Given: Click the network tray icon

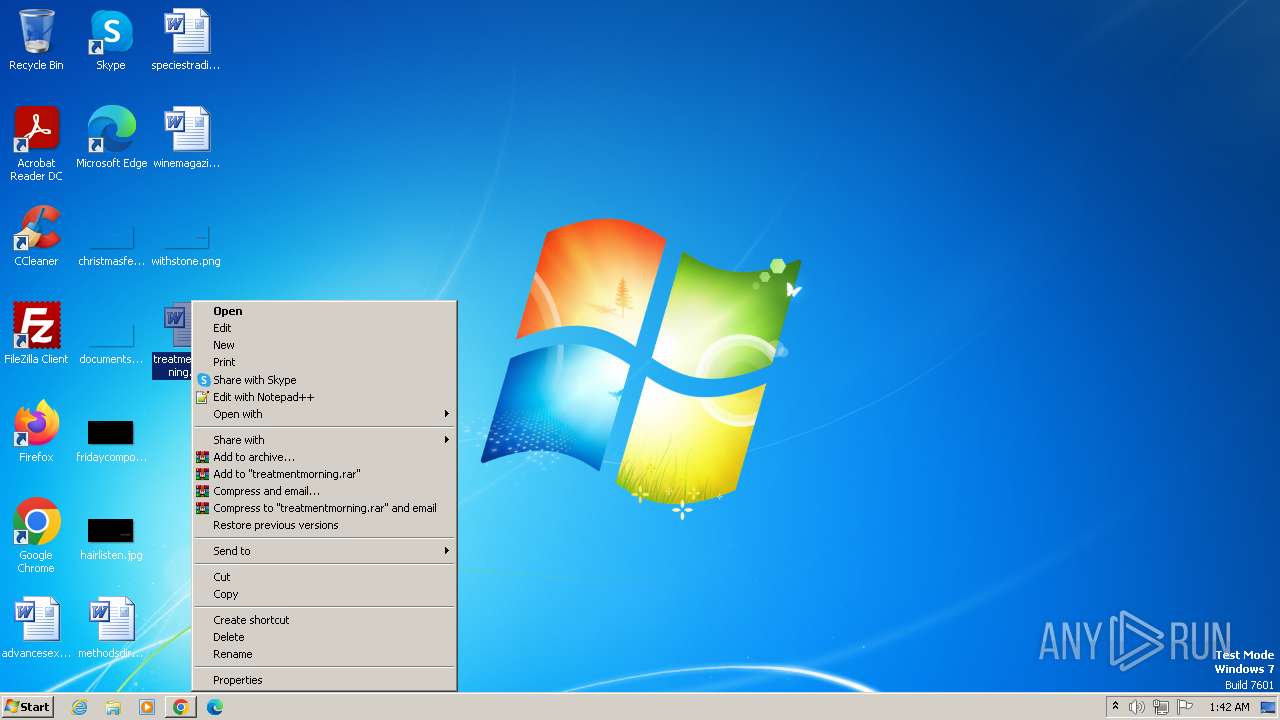Looking at the screenshot, I should click(1161, 707).
